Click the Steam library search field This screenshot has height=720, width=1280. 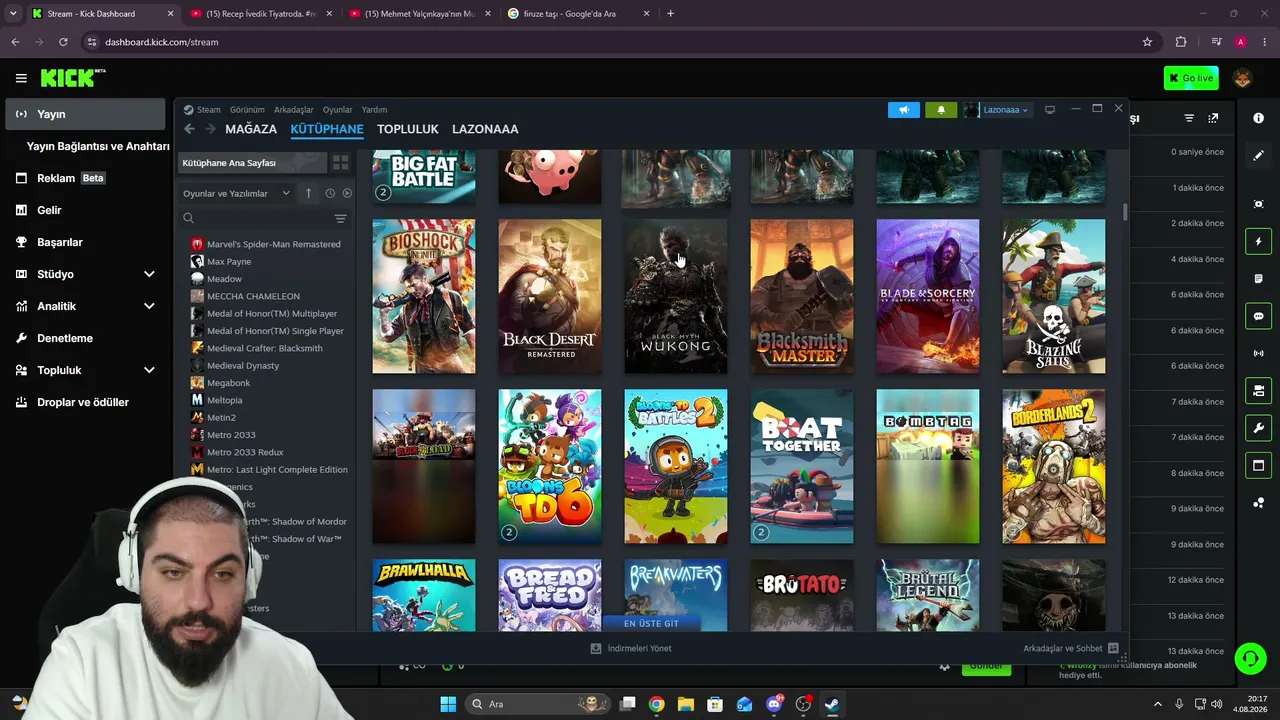(254, 218)
